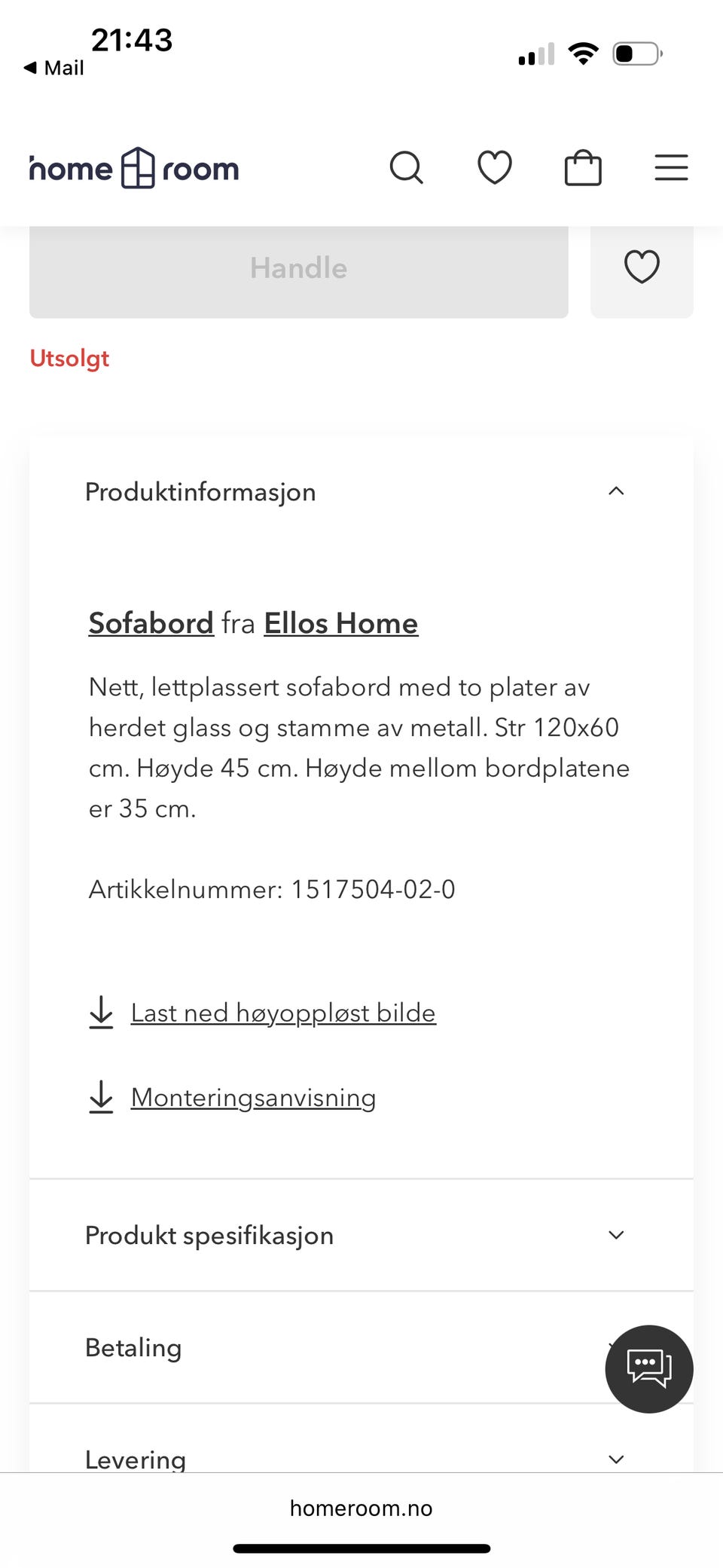Expand the Produkt spesifikasjon section
Image resolution: width=723 pixels, height=1568 pixels.
click(616, 1235)
